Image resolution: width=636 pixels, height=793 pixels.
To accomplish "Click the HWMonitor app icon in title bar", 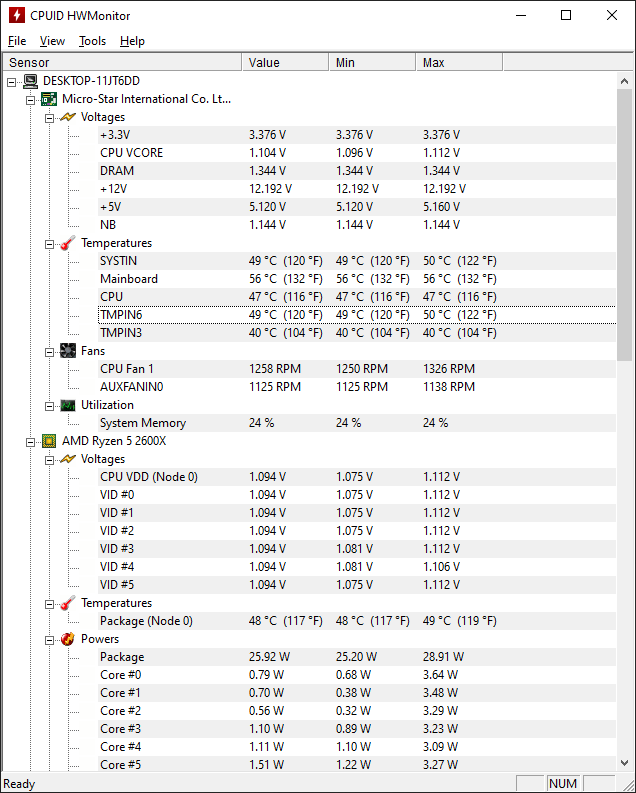I will pos(16,15).
